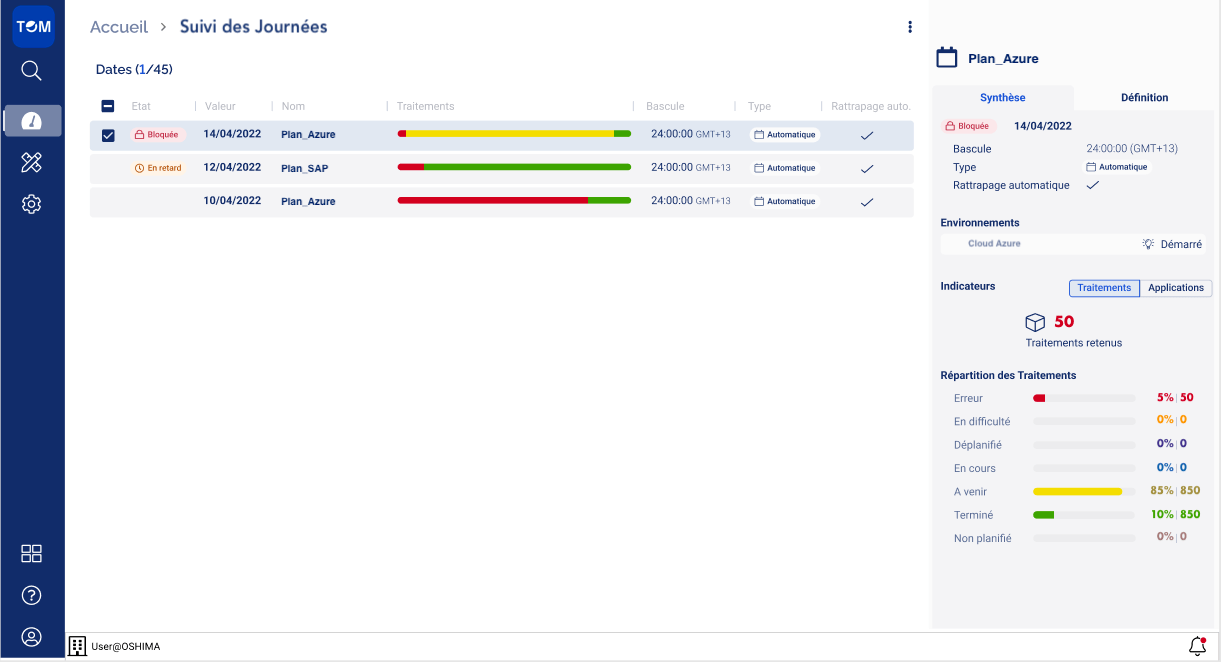Screen dimensions: 1221x662
Task: Sort by the Valeur column header
Action: [x=220, y=106]
